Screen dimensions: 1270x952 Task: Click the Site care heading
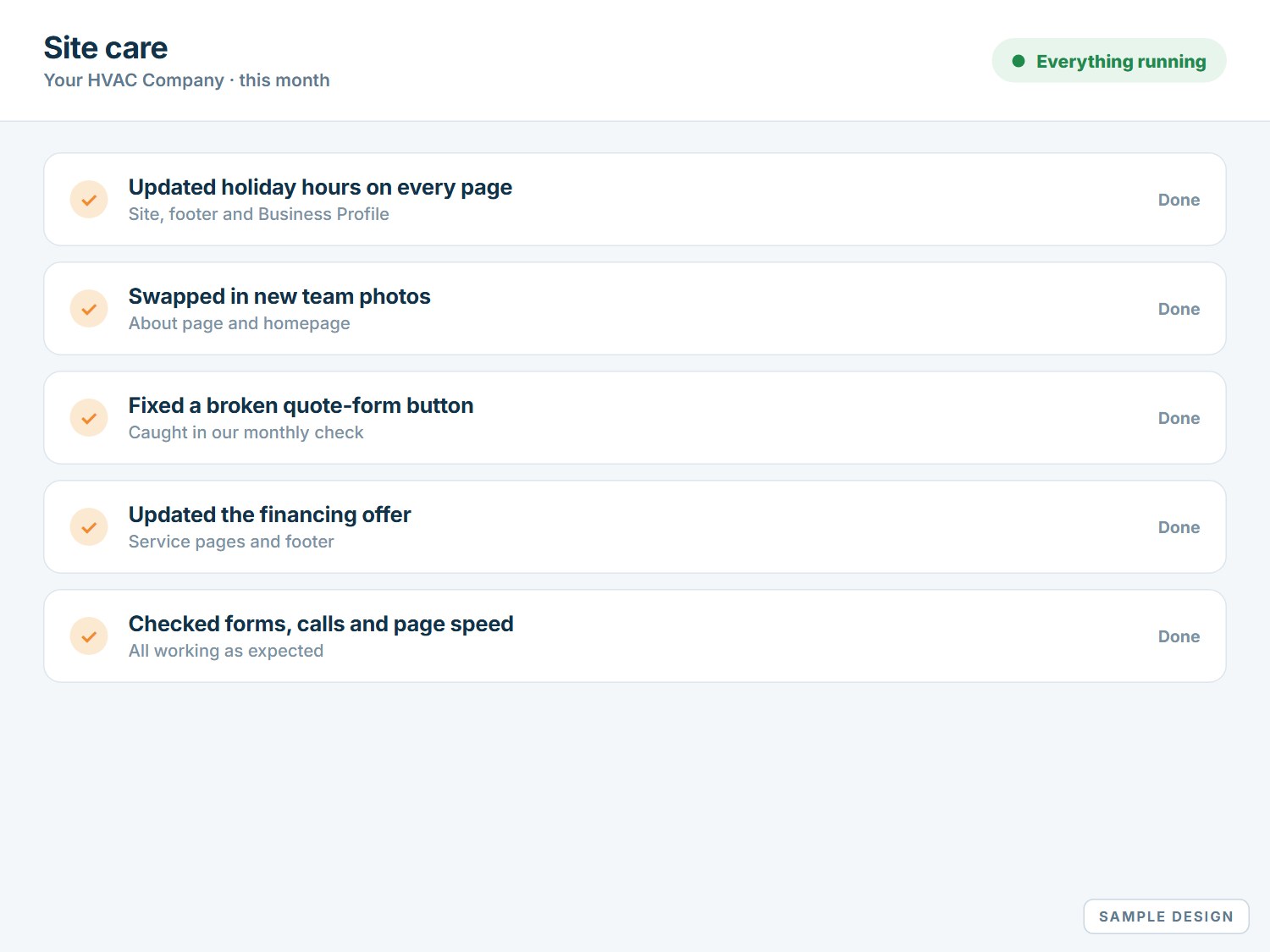coord(106,48)
